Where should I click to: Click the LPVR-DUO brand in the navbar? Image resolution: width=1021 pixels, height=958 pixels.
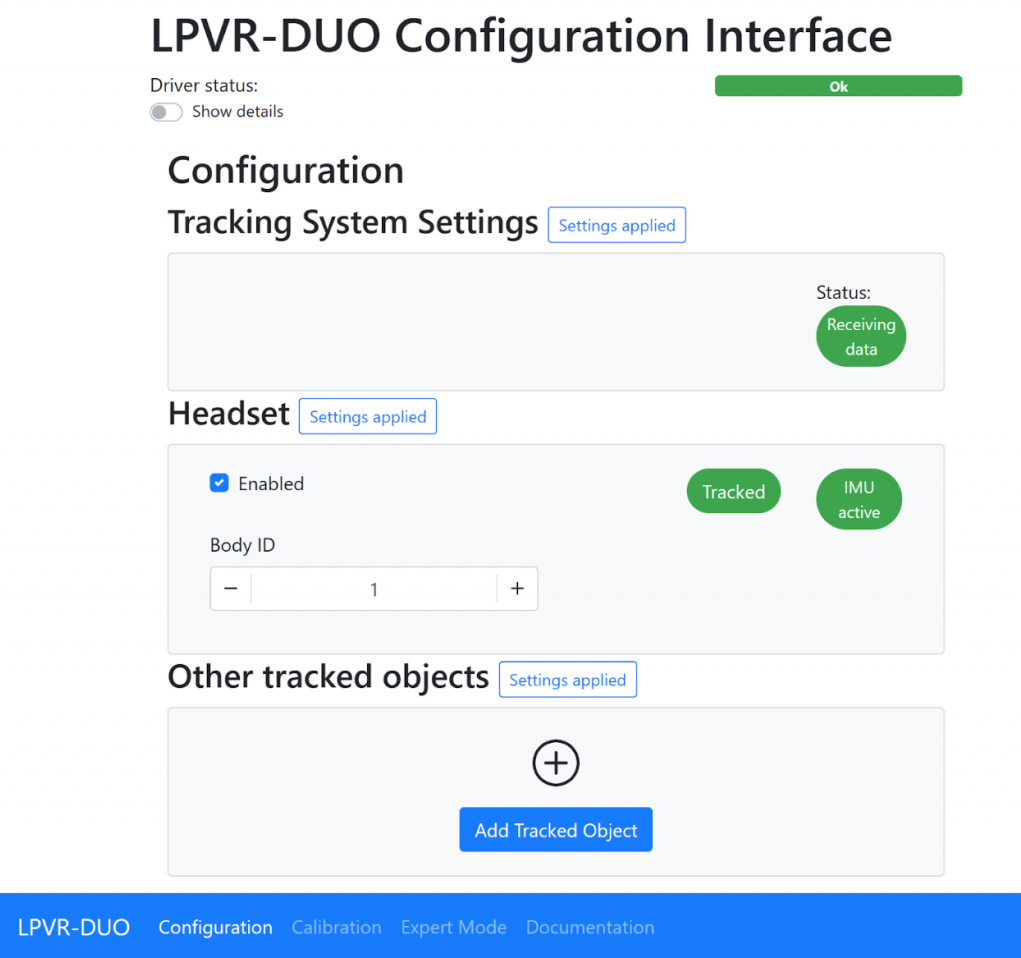point(74,927)
